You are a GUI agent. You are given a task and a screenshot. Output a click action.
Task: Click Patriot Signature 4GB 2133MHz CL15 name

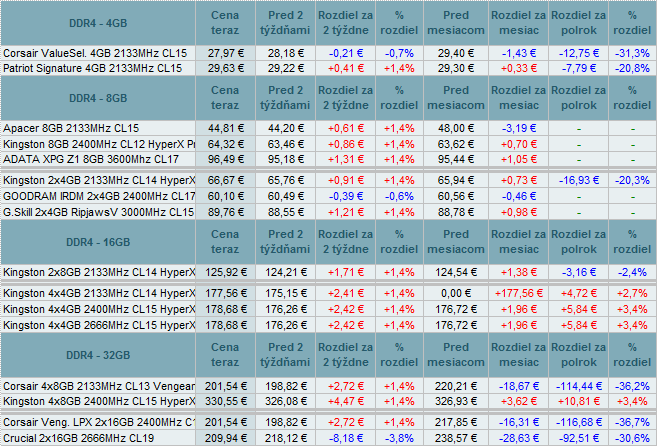click(x=93, y=68)
